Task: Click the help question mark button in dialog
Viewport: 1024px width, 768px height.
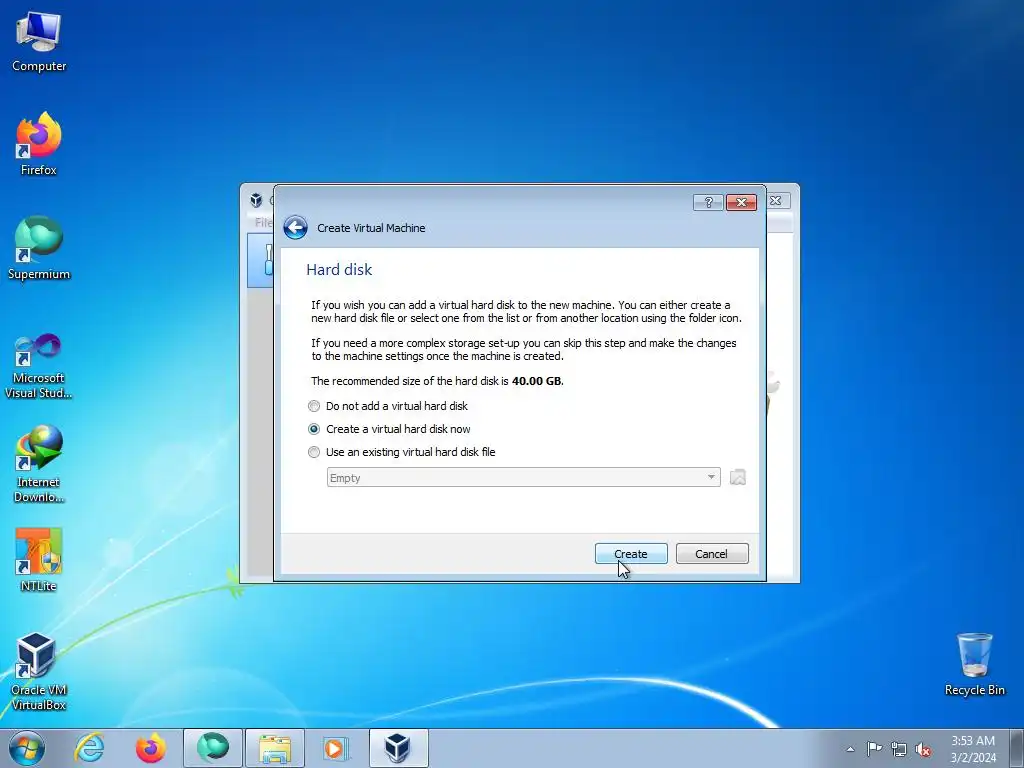Action: coord(708,202)
